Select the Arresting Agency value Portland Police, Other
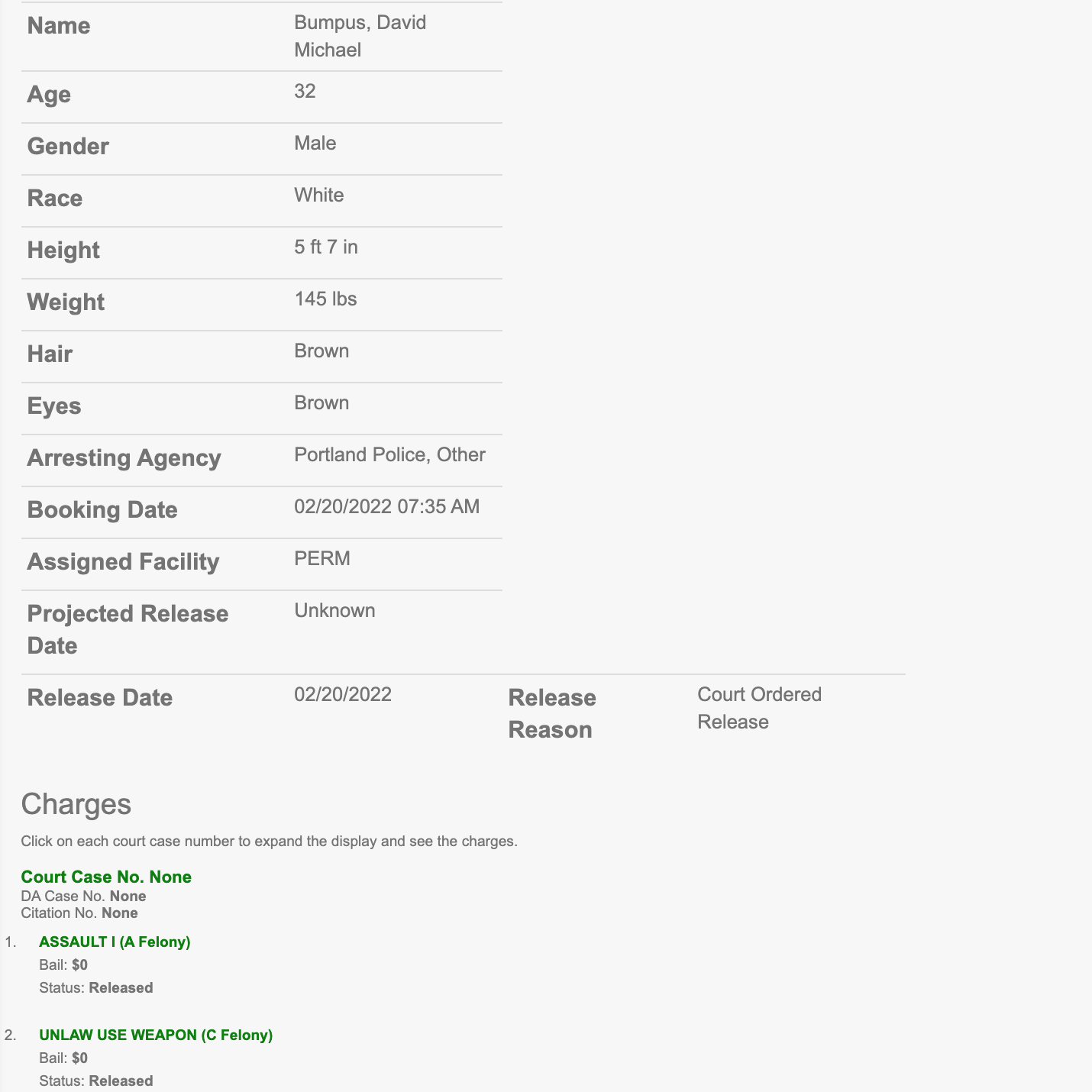Image resolution: width=1092 pixels, height=1092 pixels. (x=389, y=454)
